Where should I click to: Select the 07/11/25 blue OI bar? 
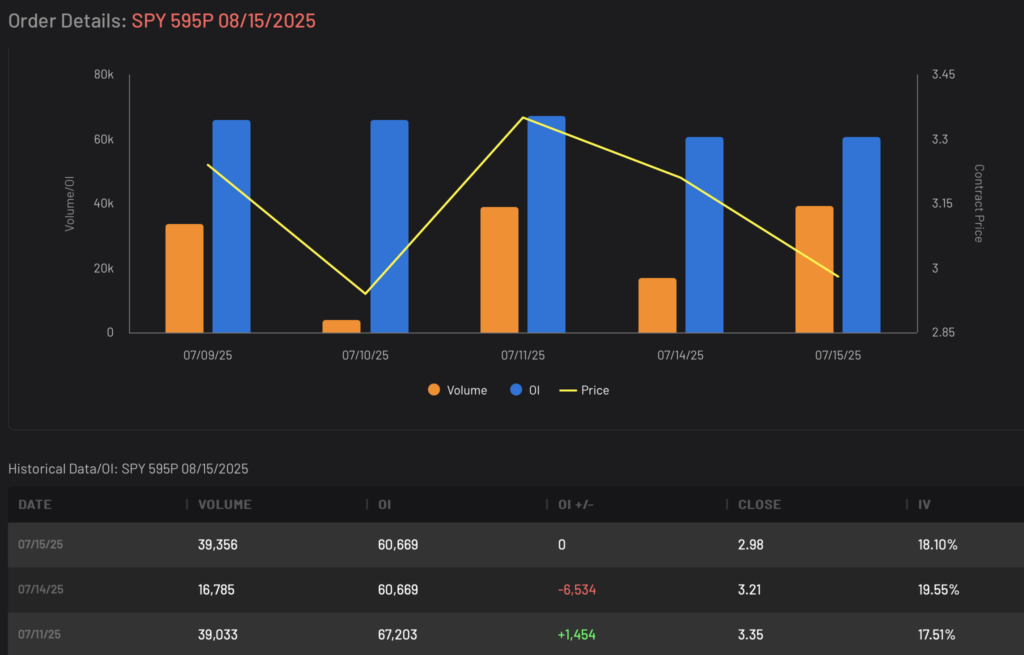click(x=547, y=225)
